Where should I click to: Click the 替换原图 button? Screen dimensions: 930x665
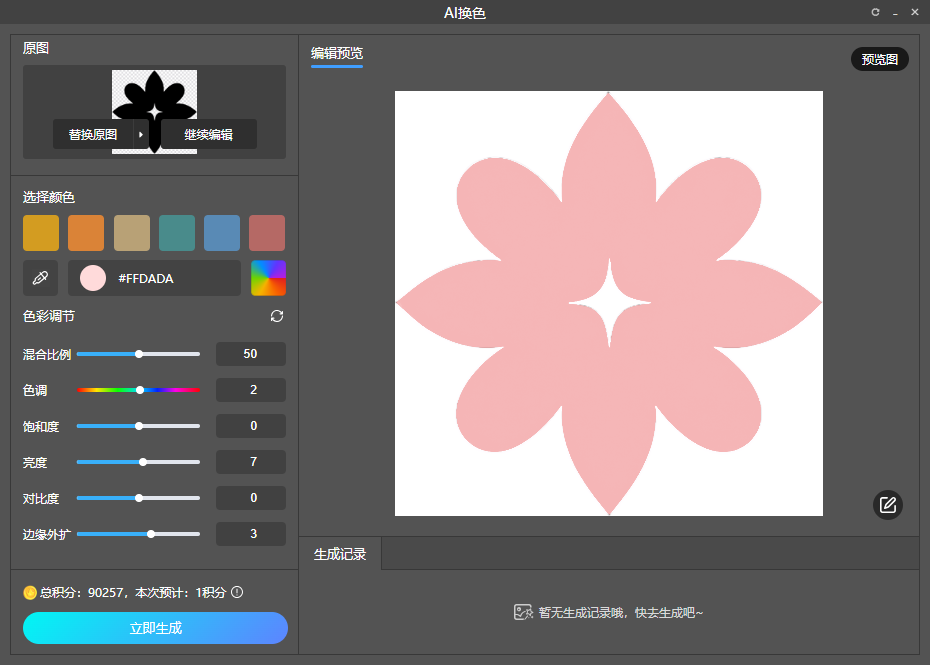pyautogui.click(x=93, y=135)
